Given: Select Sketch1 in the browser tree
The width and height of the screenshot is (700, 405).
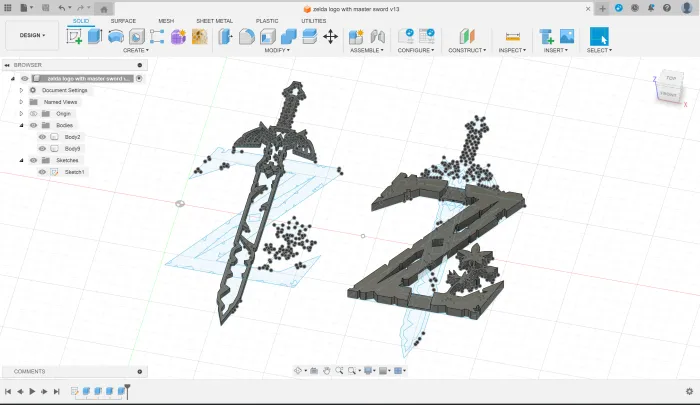Looking at the screenshot, I should click(x=74, y=172).
